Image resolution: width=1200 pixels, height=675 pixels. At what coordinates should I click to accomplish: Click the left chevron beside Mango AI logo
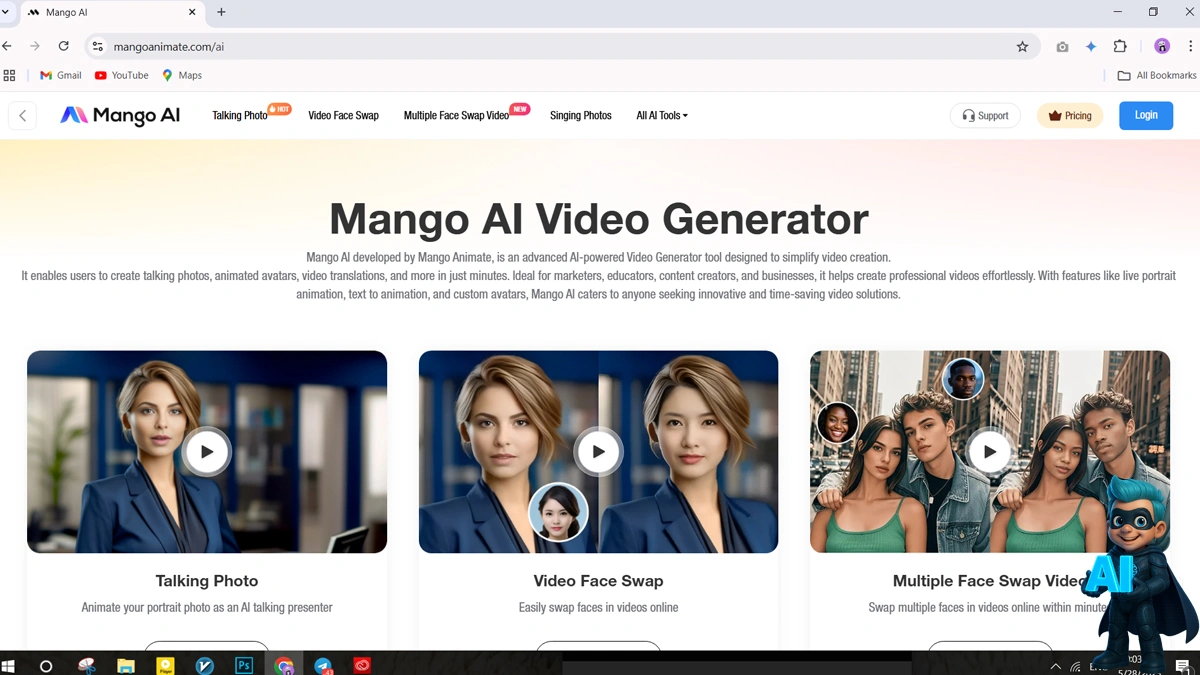pyautogui.click(x=23, y=116)
